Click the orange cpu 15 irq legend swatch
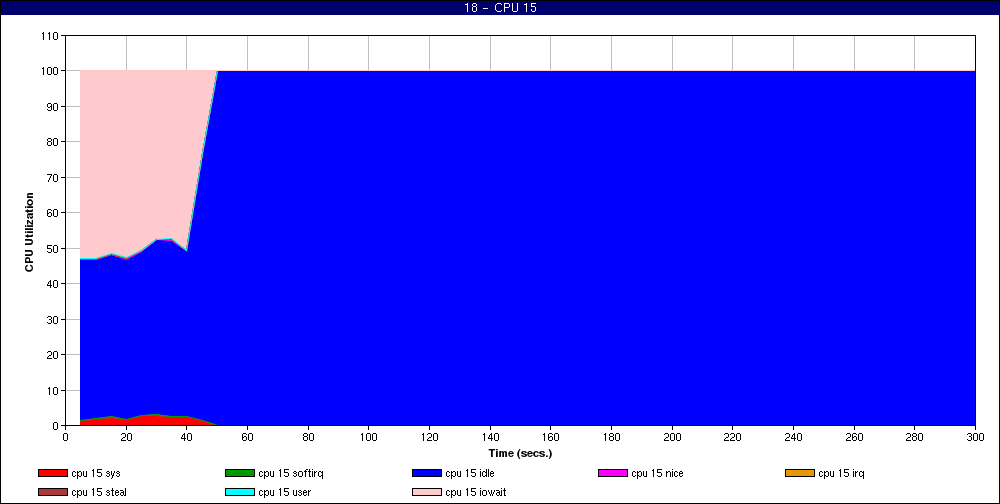The image size is (1000, 504). click(x=800, y=473)
